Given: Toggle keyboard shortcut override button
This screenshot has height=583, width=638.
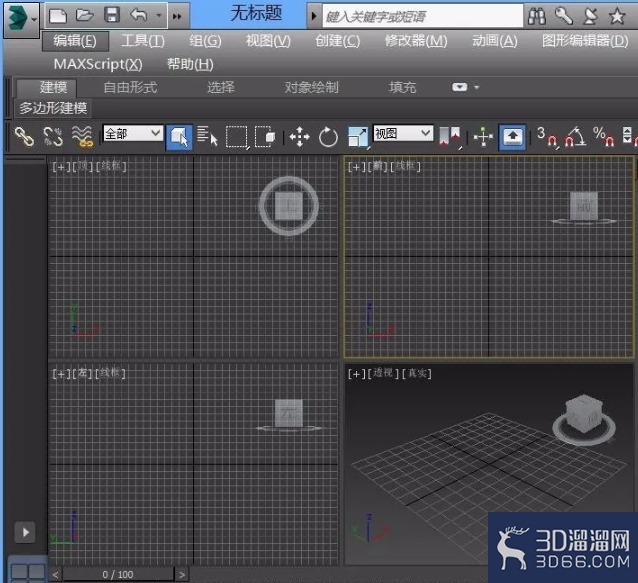Looking at the screenshot, I should pos(512,137).
